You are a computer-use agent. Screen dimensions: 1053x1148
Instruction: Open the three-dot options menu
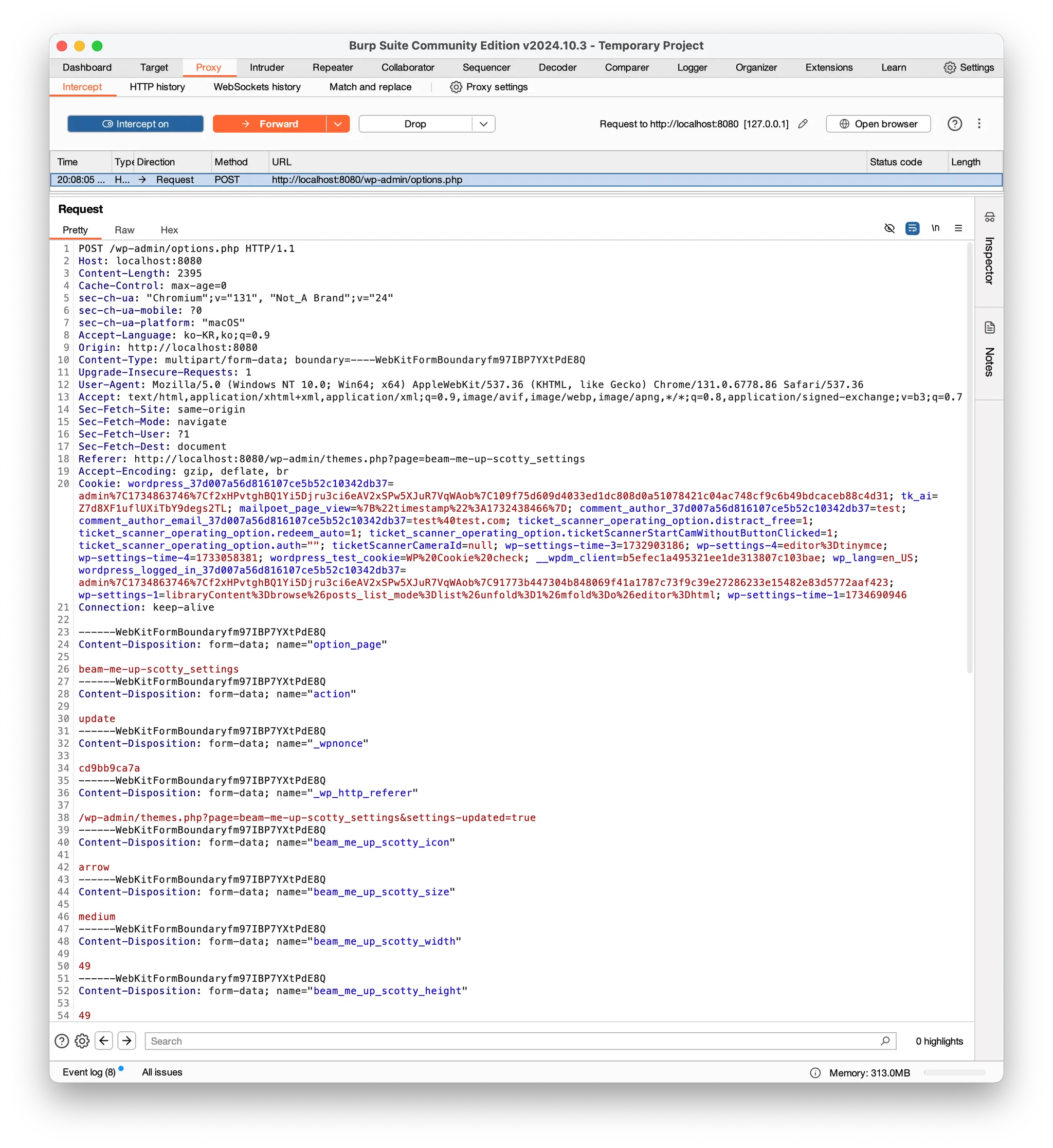(x=979, y=123)
